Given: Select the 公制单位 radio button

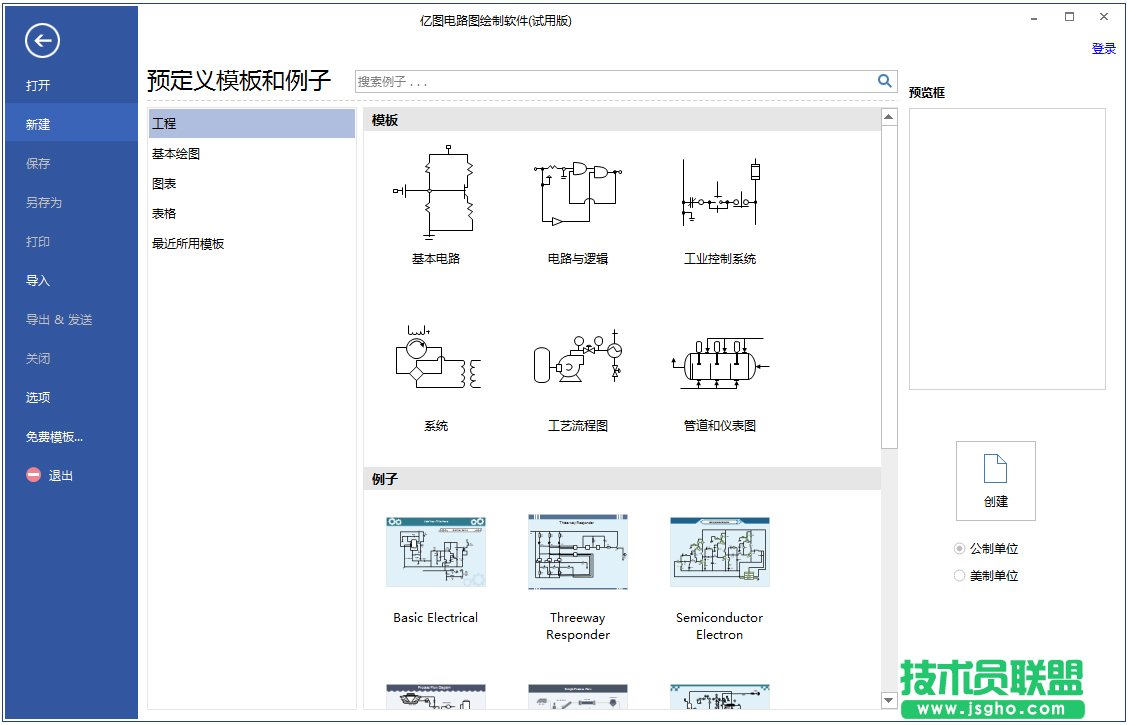Looking at the screenshot, I should [959, 548].
